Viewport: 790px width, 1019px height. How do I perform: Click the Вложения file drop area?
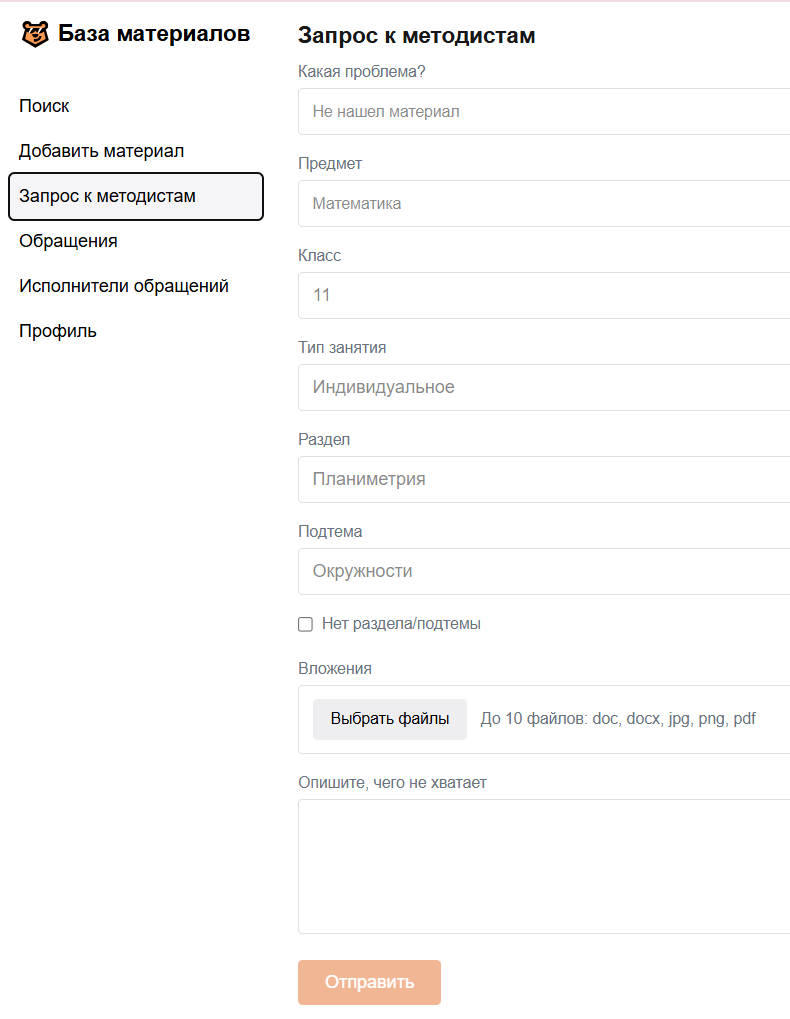tap(544, 719)
